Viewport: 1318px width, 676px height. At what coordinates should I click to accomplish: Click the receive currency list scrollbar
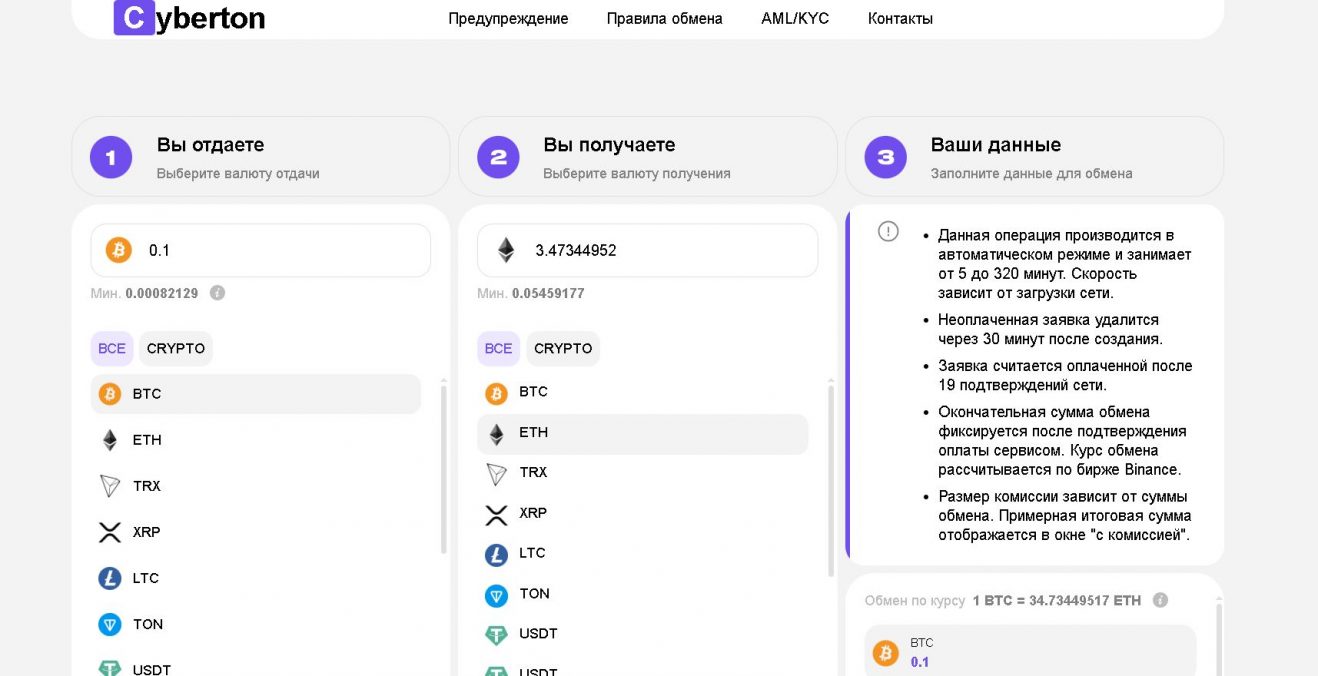[x=831, y=480]
